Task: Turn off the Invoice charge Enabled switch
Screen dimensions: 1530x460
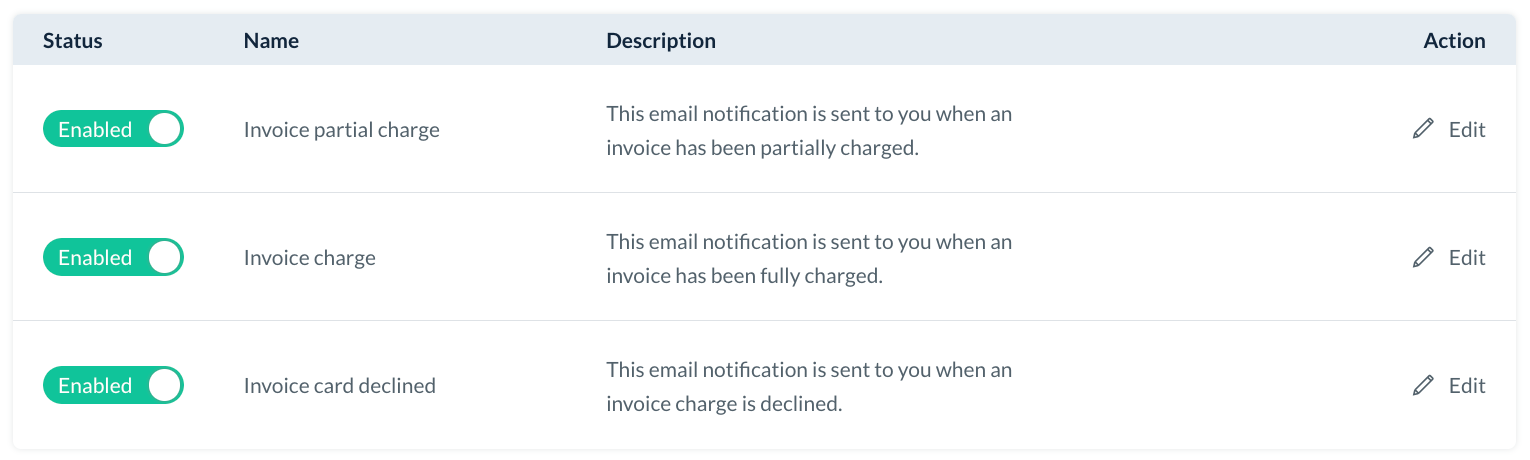Action: pyautogui.click(x=113, y=257)
